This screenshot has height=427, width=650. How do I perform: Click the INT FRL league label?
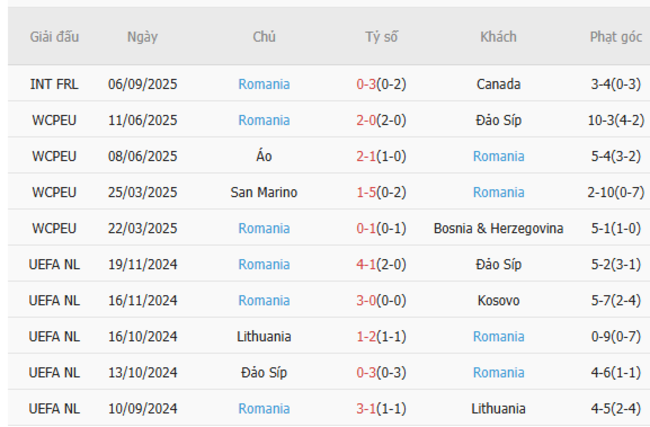tap(54, 84)
